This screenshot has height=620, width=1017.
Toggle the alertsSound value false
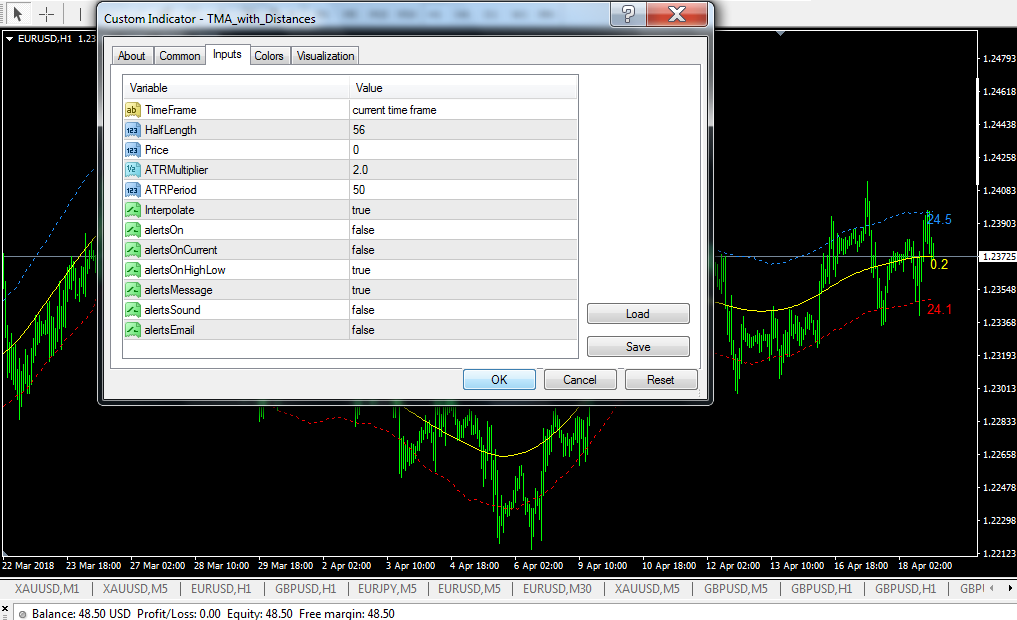[x=463, y=310]
